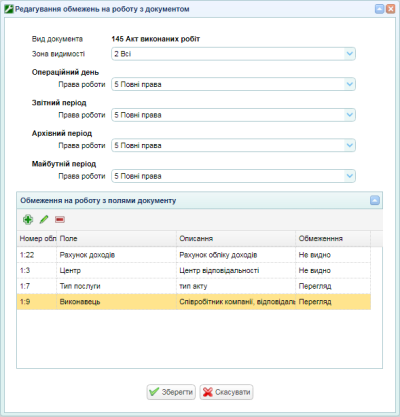The image size is (400, 417).
Task: Click the pencil edit restriction icon
Action: pyautogui.click(x=44, y=219)
